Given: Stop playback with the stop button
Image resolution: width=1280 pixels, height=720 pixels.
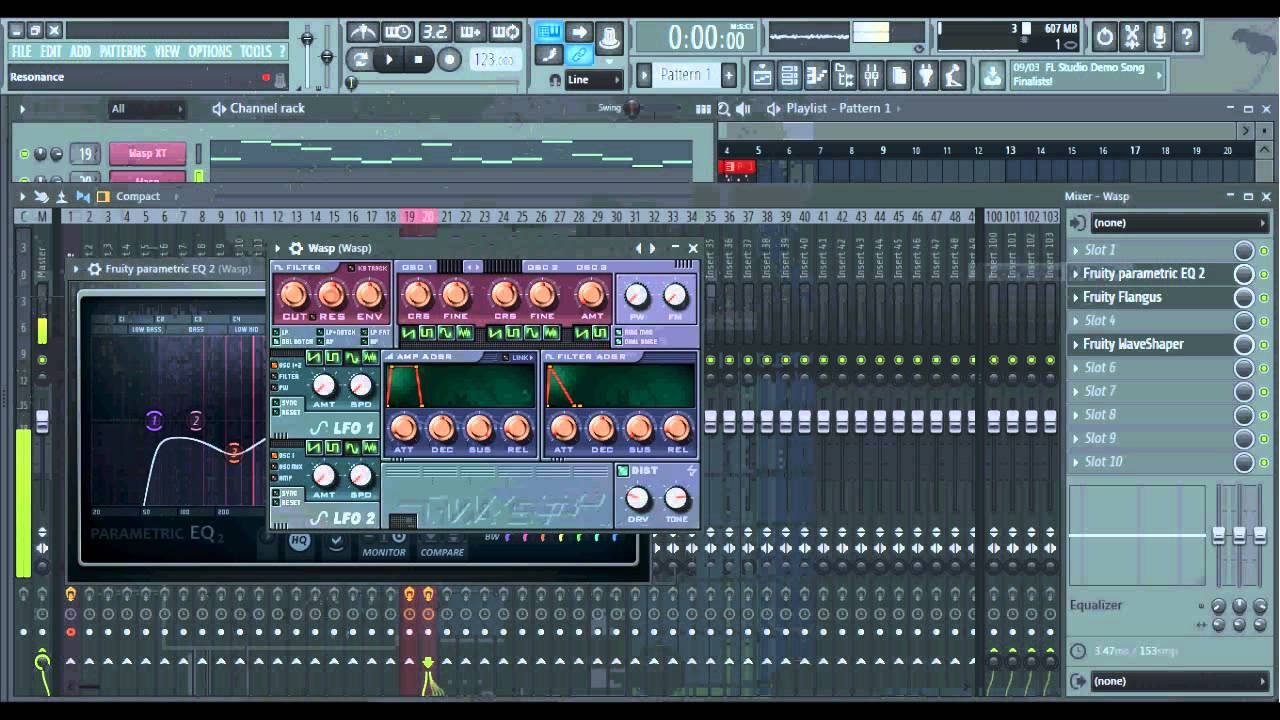Looking at the screenshot, I should (x=418, y=59).
